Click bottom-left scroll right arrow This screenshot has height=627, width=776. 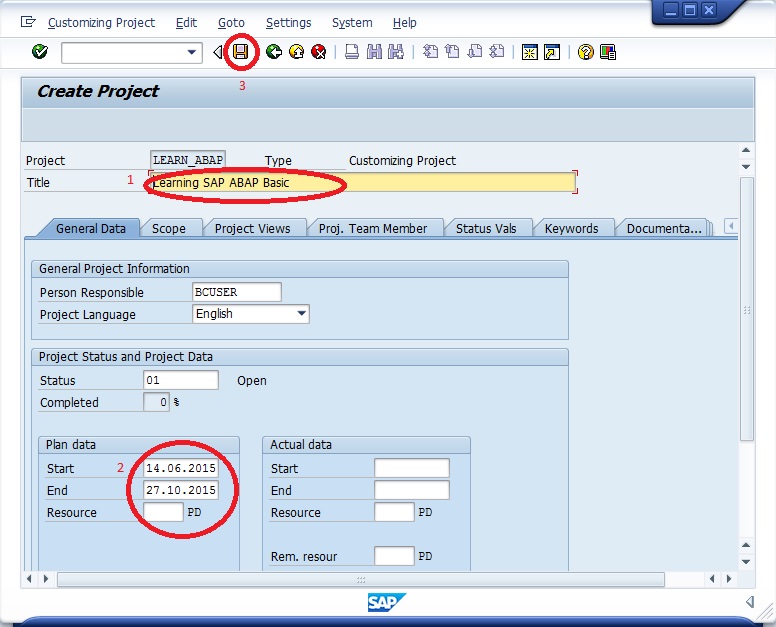(46, 579)
